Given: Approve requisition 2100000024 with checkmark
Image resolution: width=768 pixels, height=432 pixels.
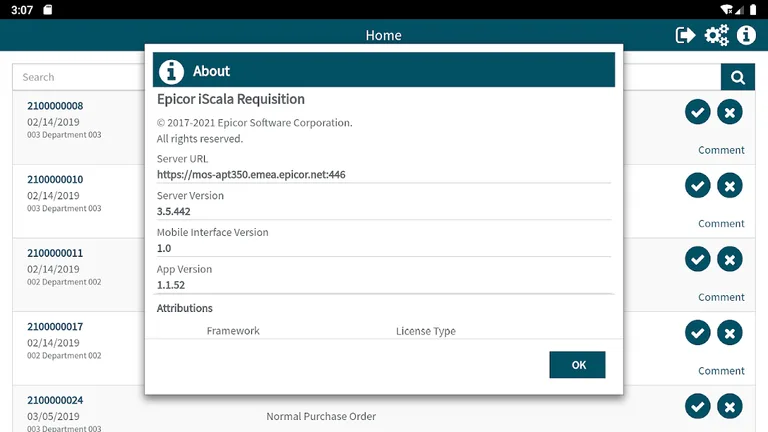Looking at the screenshot, I should point(698,405).
